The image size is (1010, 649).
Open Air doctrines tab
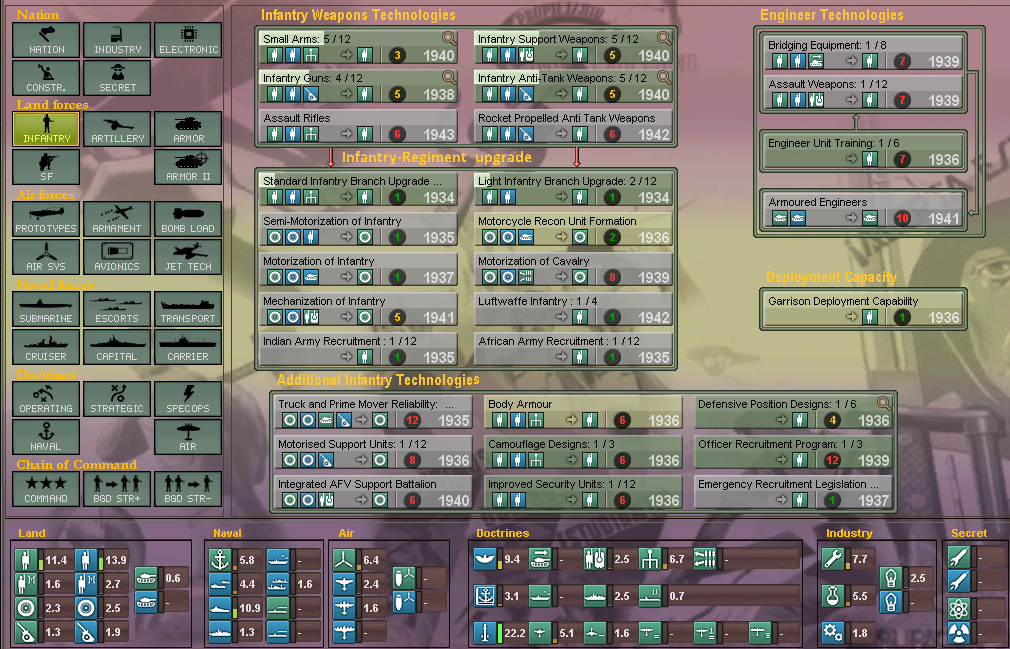click(x=188, y=437)
